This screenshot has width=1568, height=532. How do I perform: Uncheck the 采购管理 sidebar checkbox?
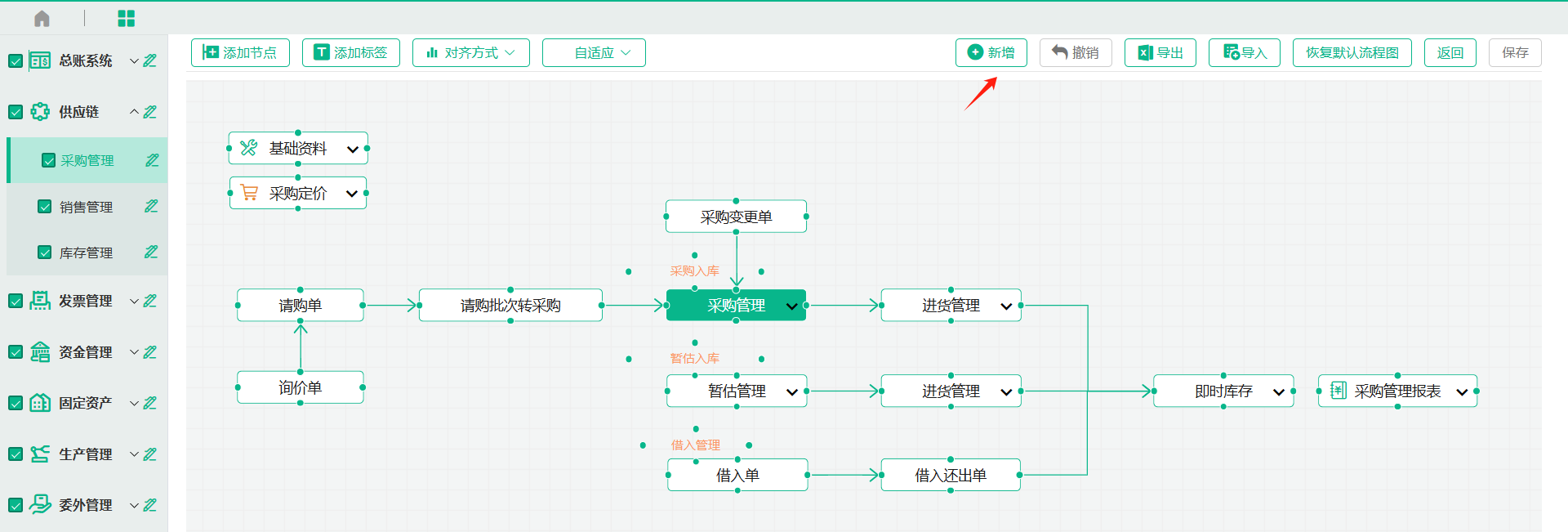click(x=49, y=160)
